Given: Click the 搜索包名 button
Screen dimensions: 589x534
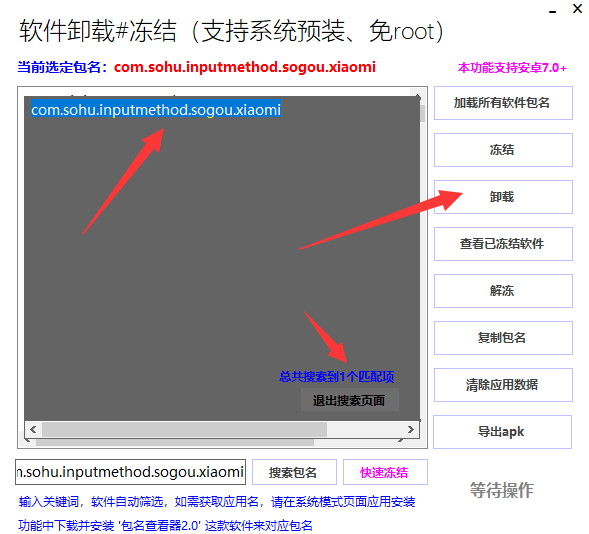Looking at the screenshot, I should tap(294, 472).
